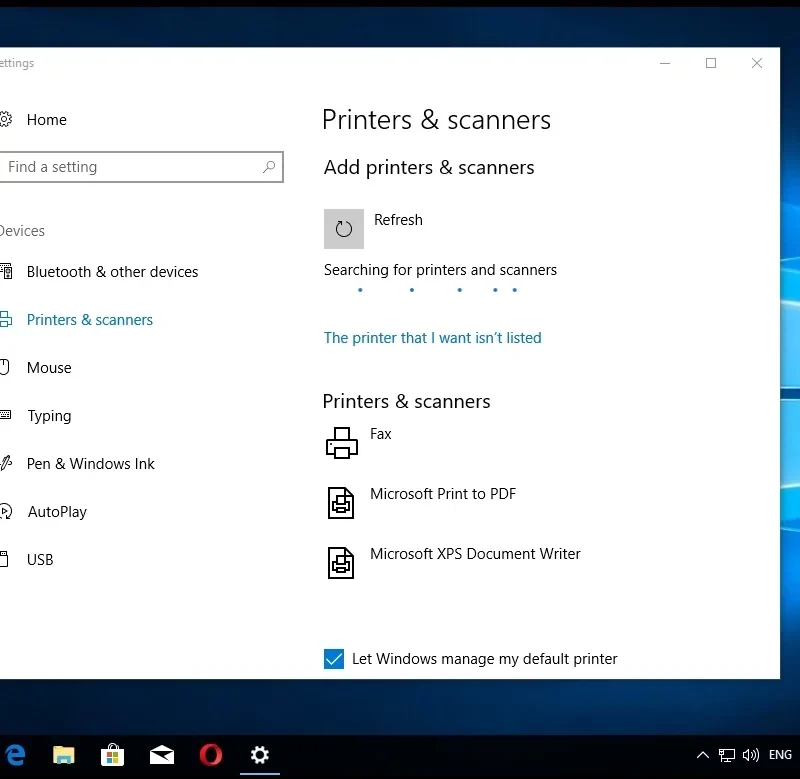Click the Bluetooth devices sidebar icon
The image size is (800, 779).
coord(6,271)
